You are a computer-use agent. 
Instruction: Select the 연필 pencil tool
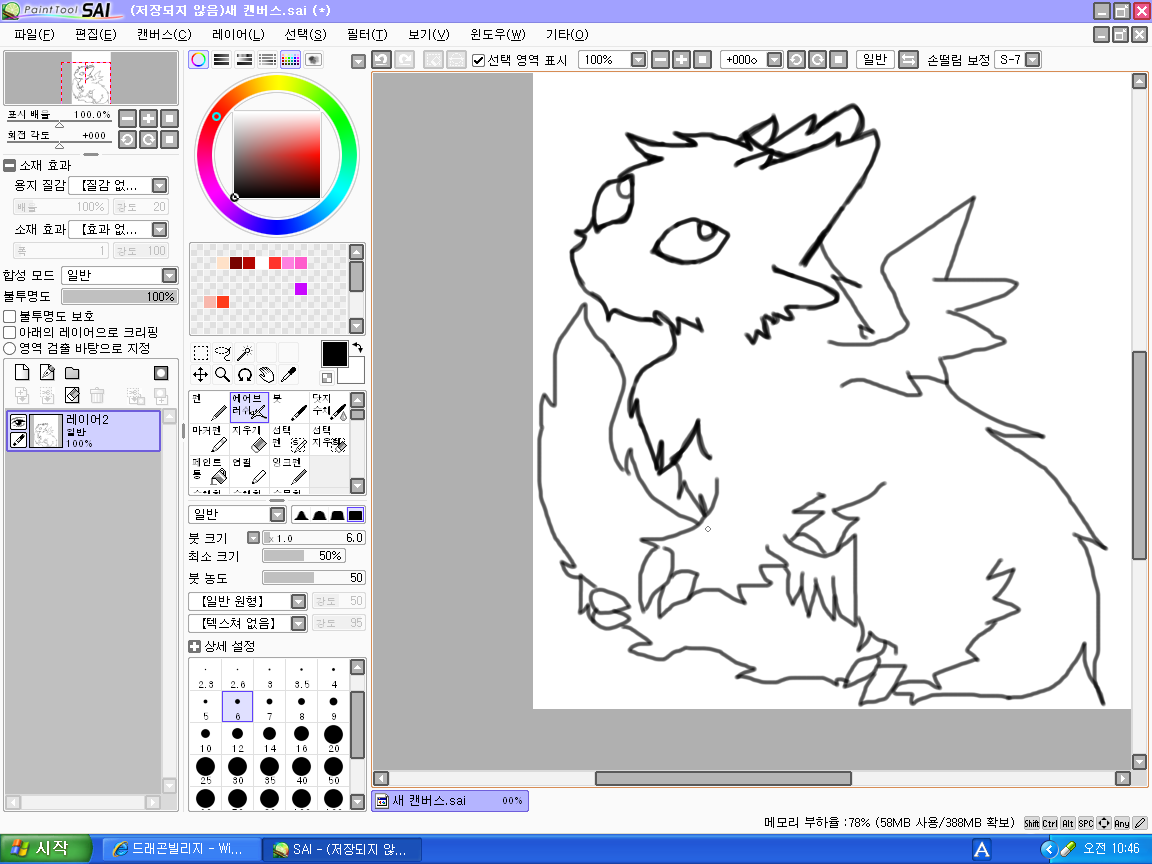[x=249, y=471]
